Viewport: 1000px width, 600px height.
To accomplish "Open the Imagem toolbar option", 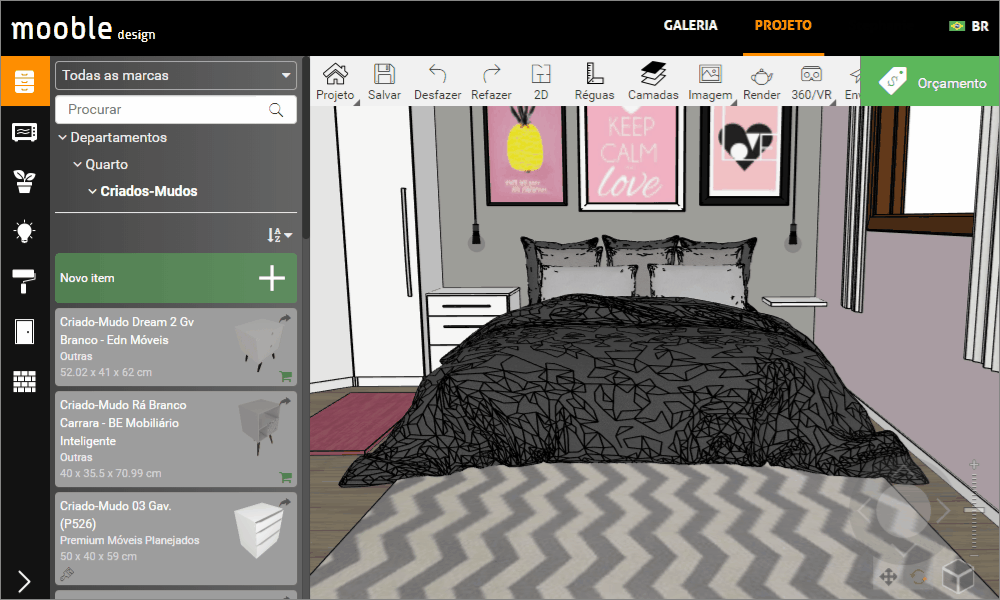I will pyautogui.click(x=710, y=82).
